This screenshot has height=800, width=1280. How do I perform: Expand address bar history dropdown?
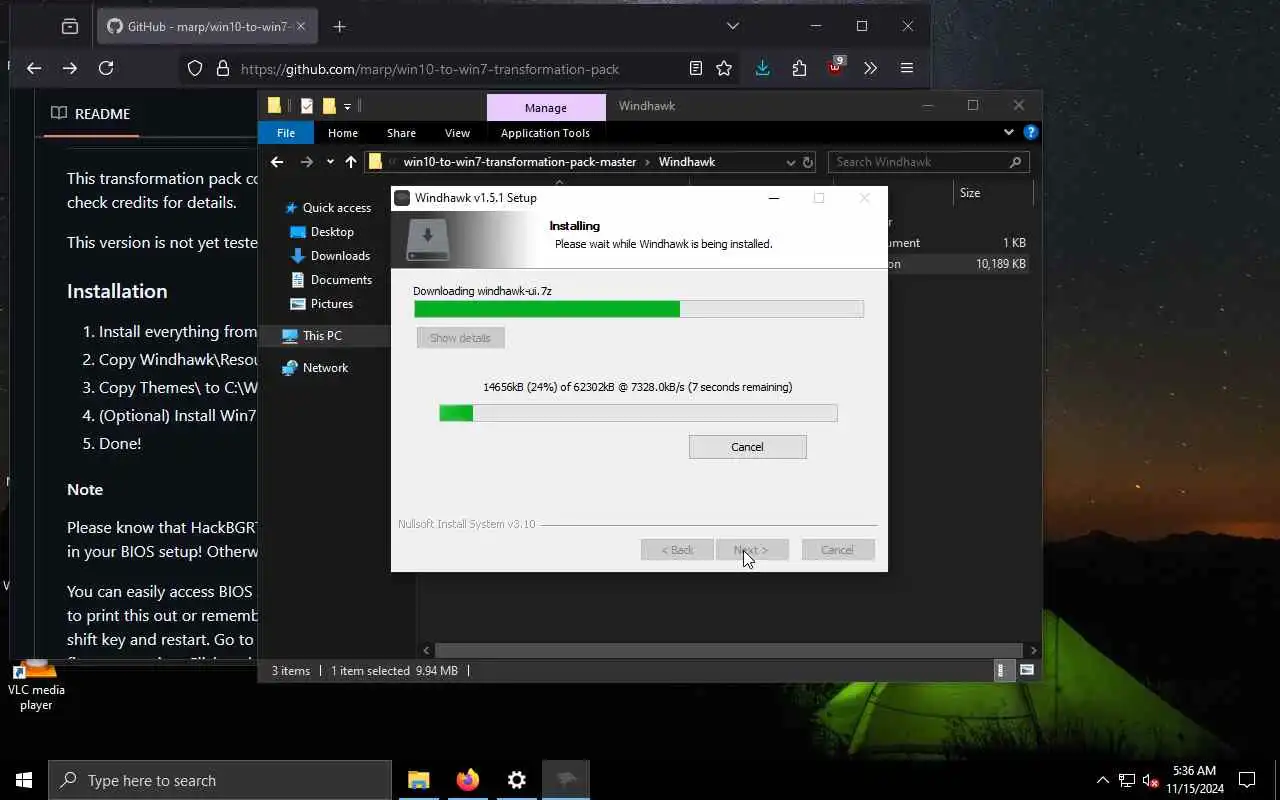pos(790,162)
